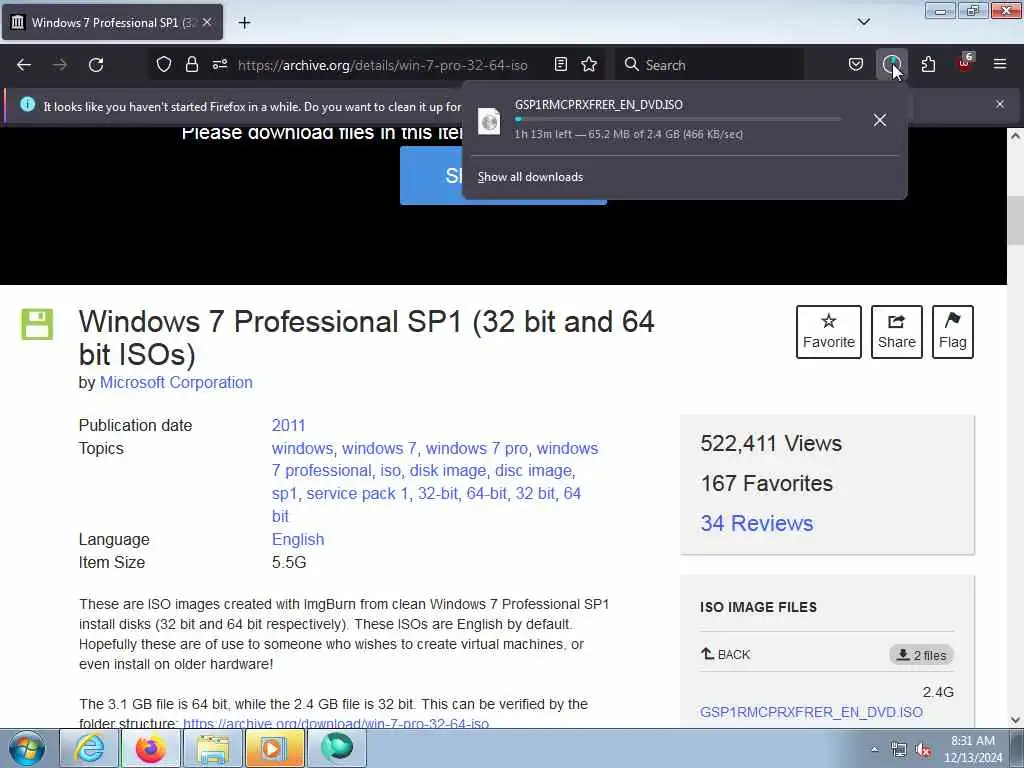Click the Share button
The width and height of the screenshot is (1024, 768).
click(897, 332)
